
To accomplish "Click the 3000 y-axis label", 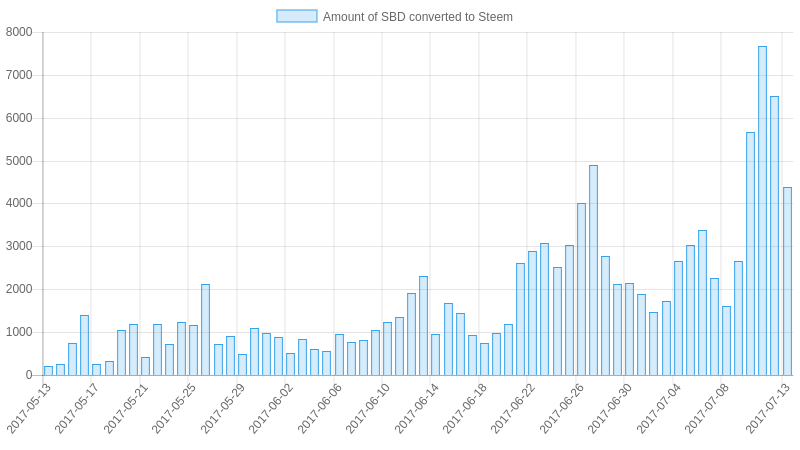I will 19,246.
